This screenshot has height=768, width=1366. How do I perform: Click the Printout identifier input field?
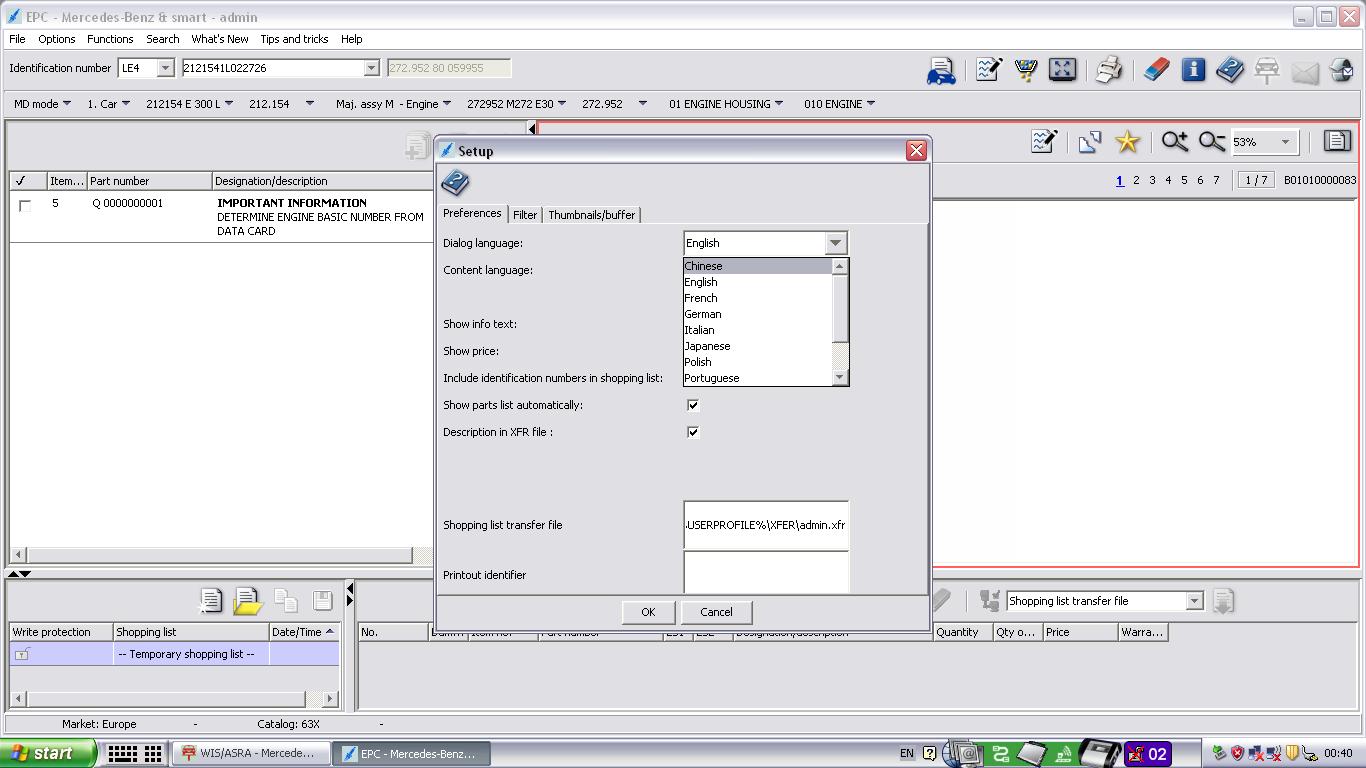pos(766,572)
